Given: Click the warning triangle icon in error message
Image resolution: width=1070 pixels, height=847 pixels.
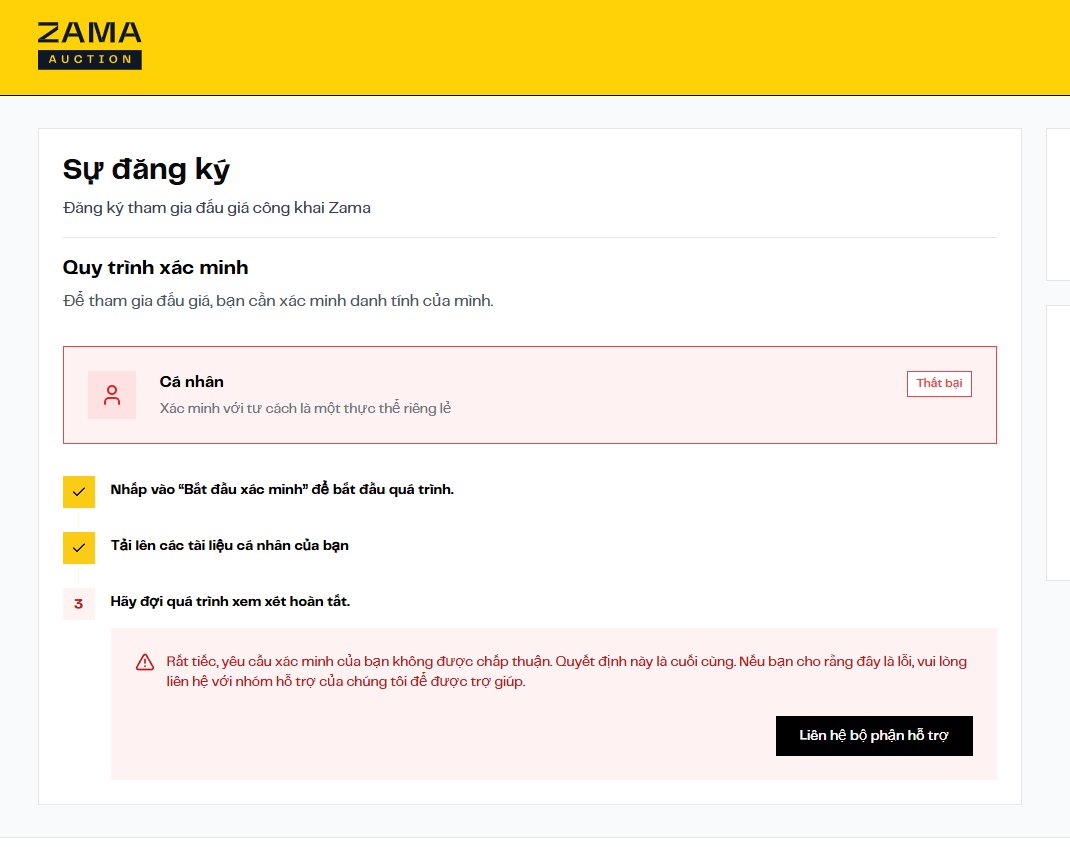Looking at the screenshot, I should tap(145, 662).
